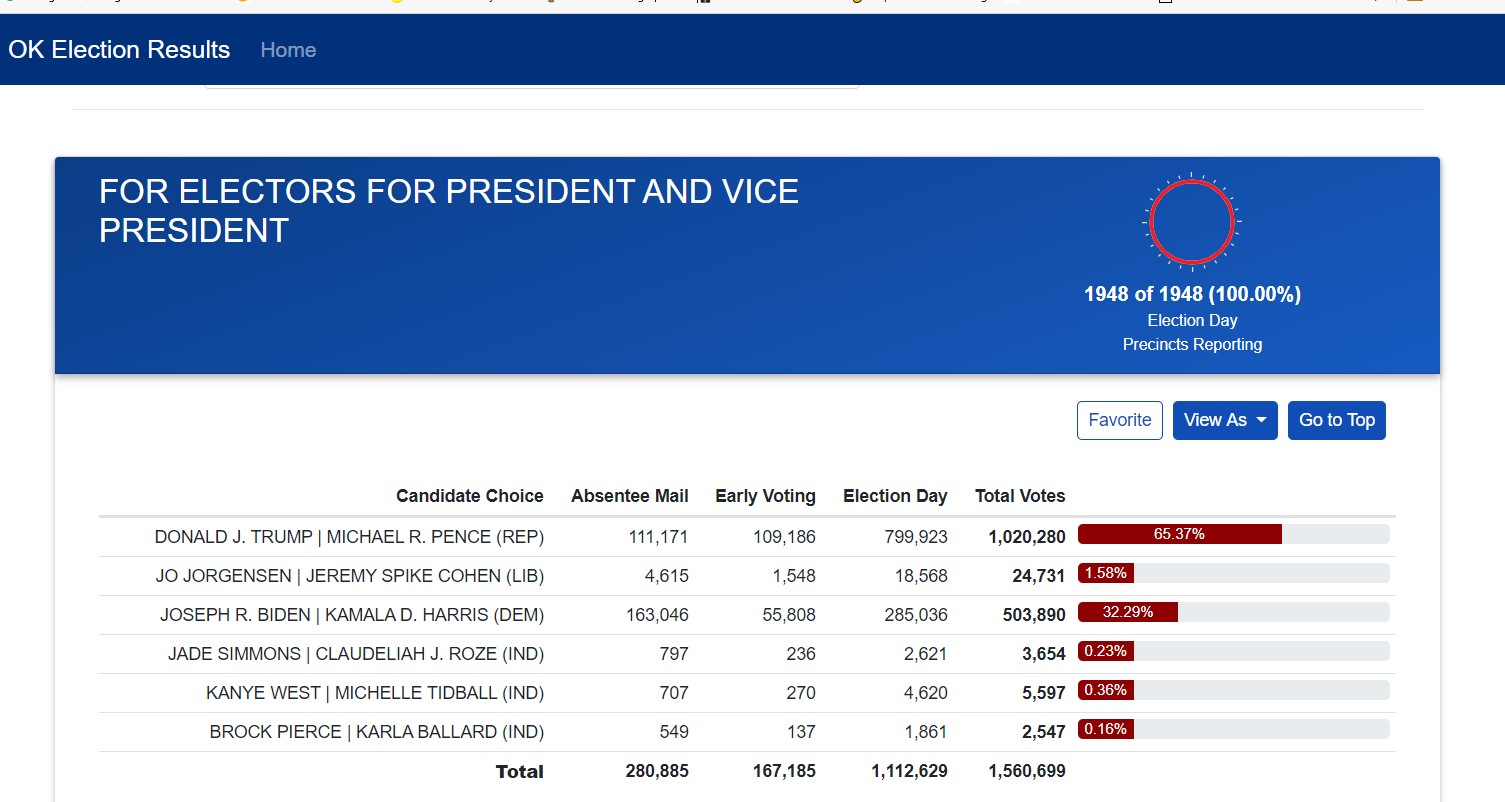1505x802 pixels.
Task: Click the Election Day column header
Action: pyautogui.click(x=895, y=496)
